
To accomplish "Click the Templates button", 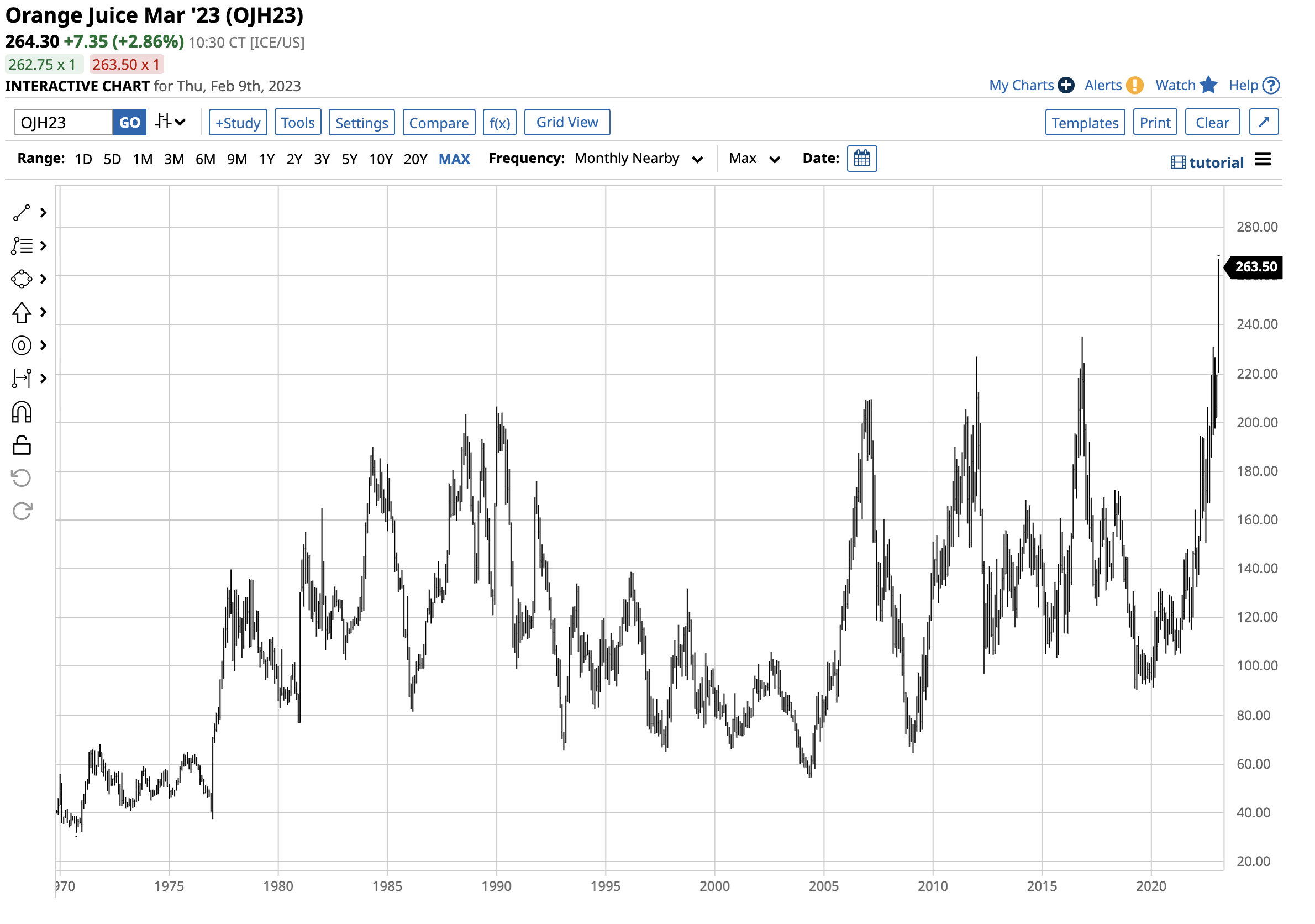I will click(x=1085, y=123).
